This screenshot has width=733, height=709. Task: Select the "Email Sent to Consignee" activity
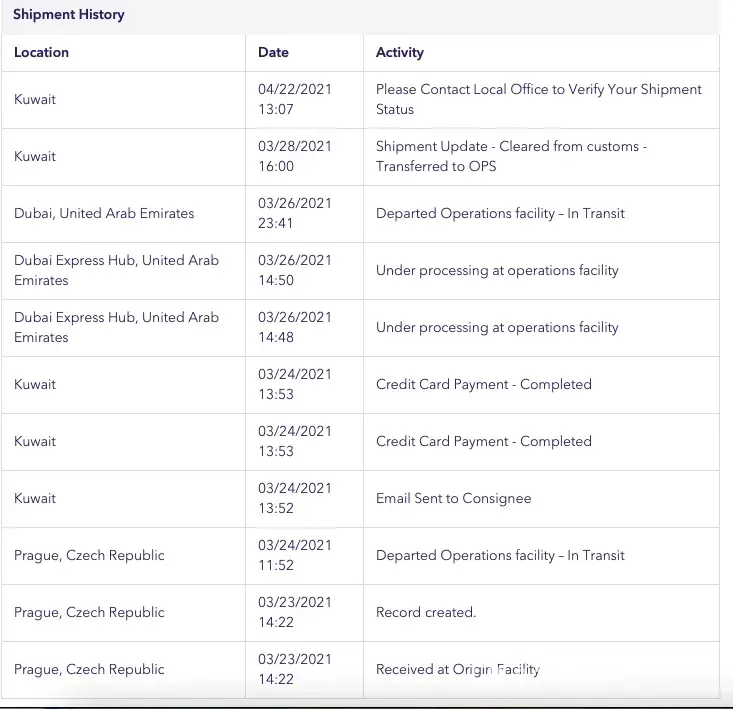tap(453, 498)
